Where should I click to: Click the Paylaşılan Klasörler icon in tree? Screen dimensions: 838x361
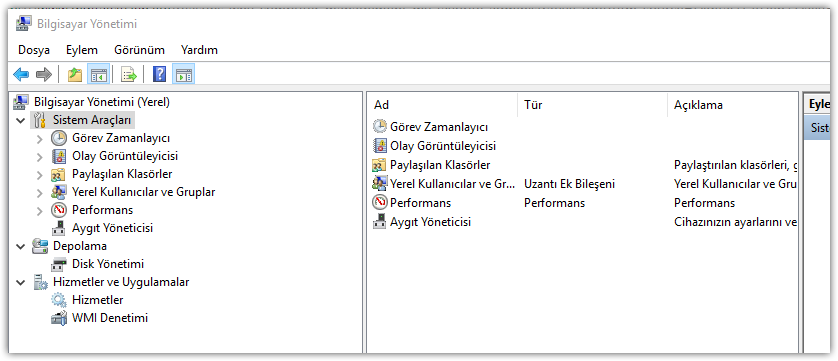pyautogui.click(x=58, y=174)
